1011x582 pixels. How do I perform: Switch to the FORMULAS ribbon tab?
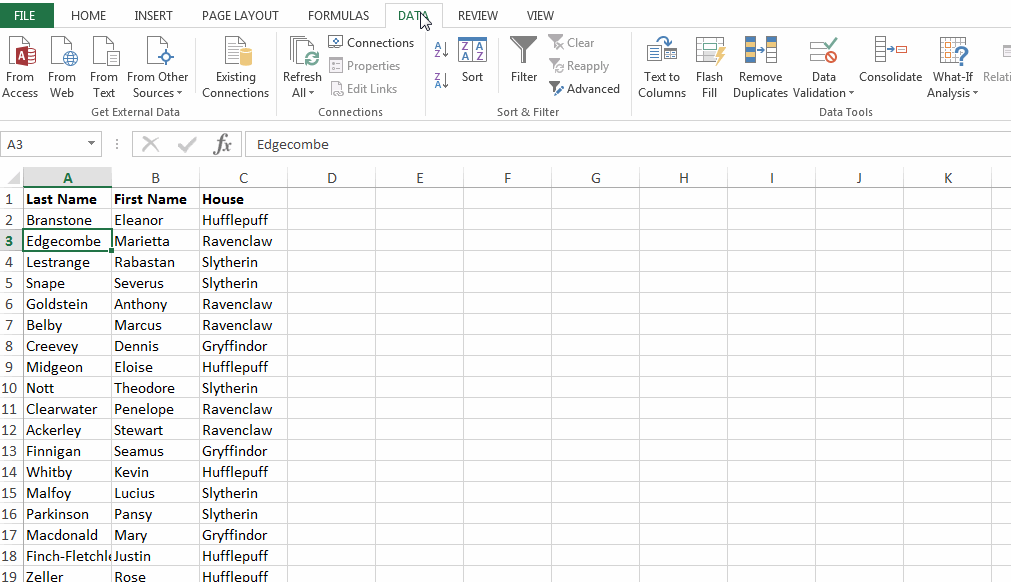point(338,15)
